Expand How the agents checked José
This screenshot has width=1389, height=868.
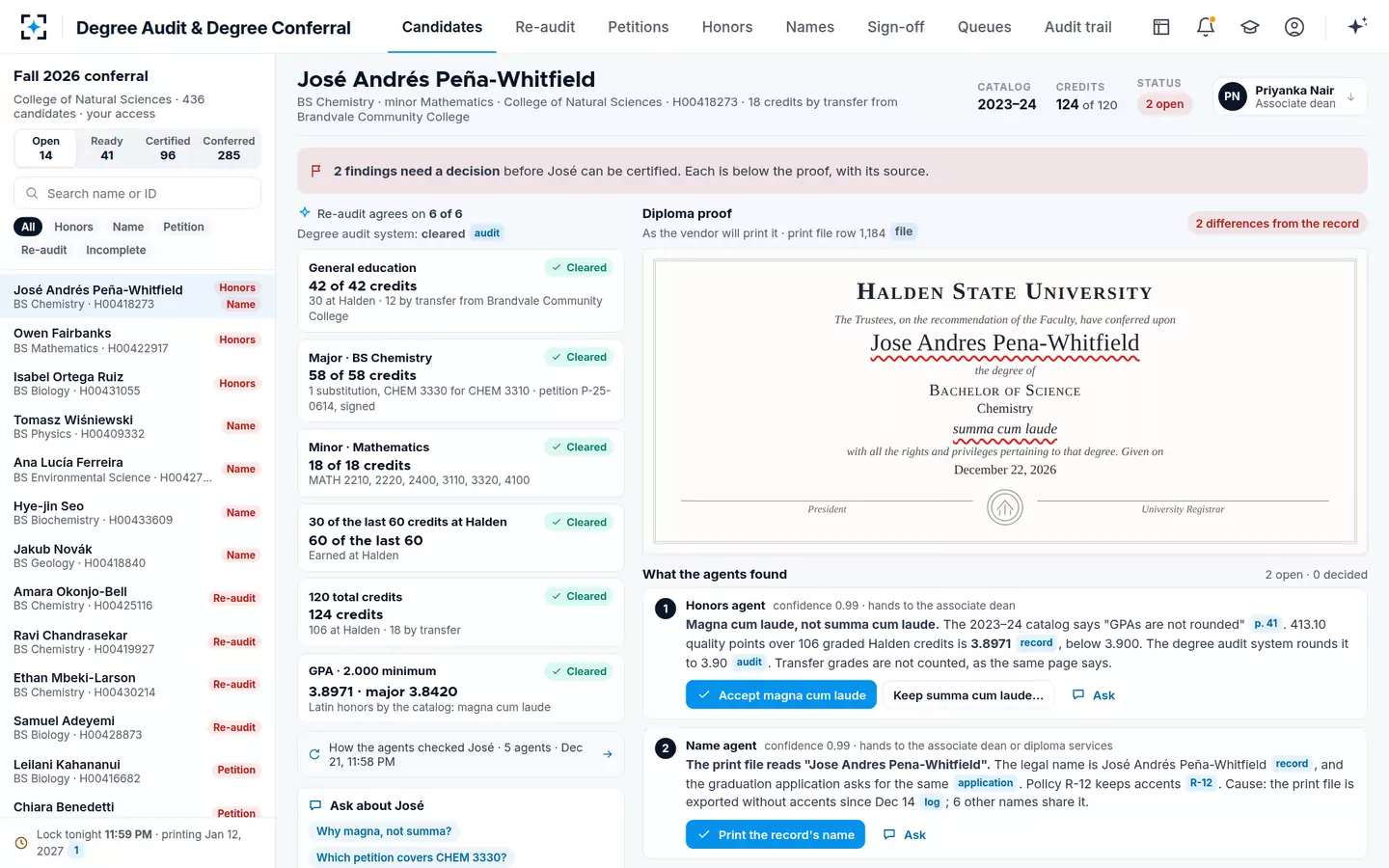tap(461, 754)
